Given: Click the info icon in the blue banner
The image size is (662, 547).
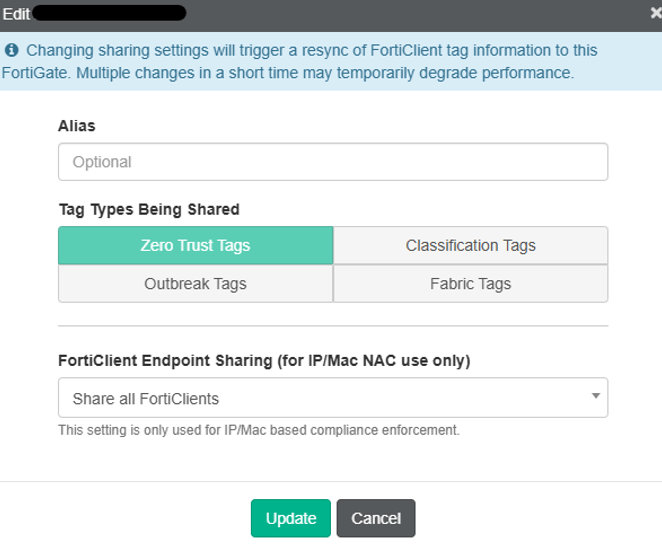Looking at the screenshot, I should tap(12, 50).
